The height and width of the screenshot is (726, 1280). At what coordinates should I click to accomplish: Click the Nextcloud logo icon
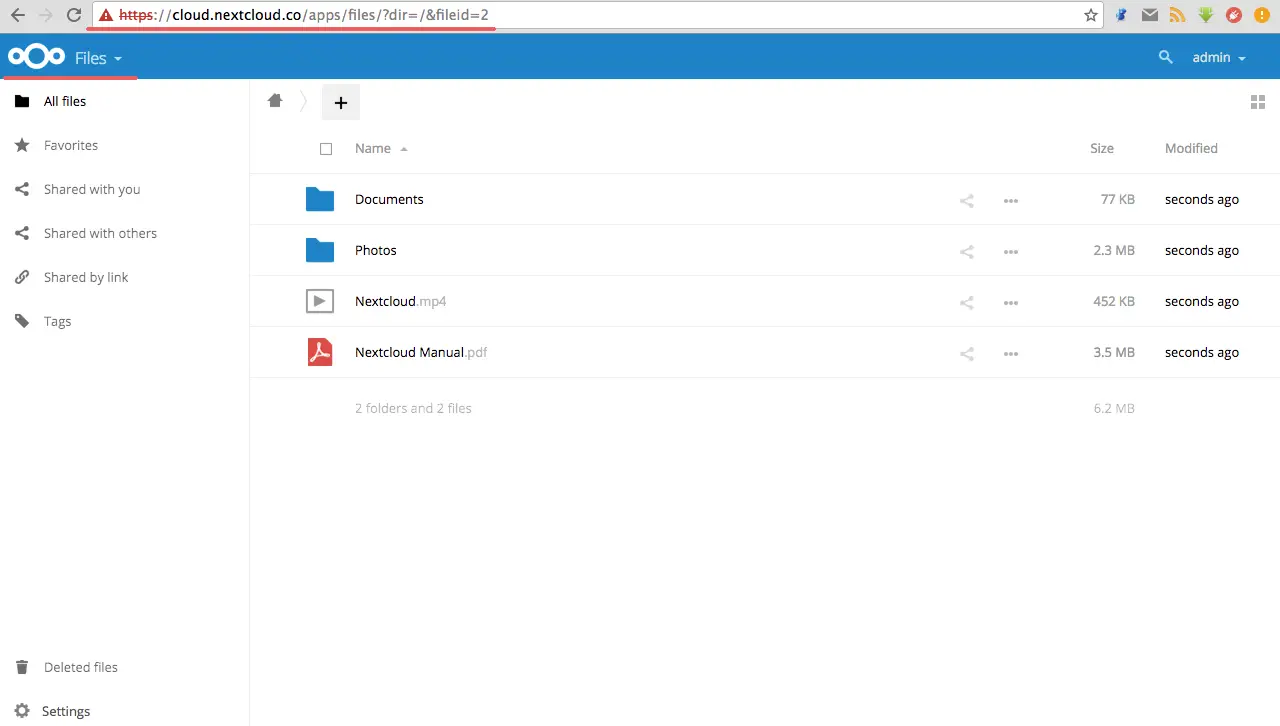[36, 57]
